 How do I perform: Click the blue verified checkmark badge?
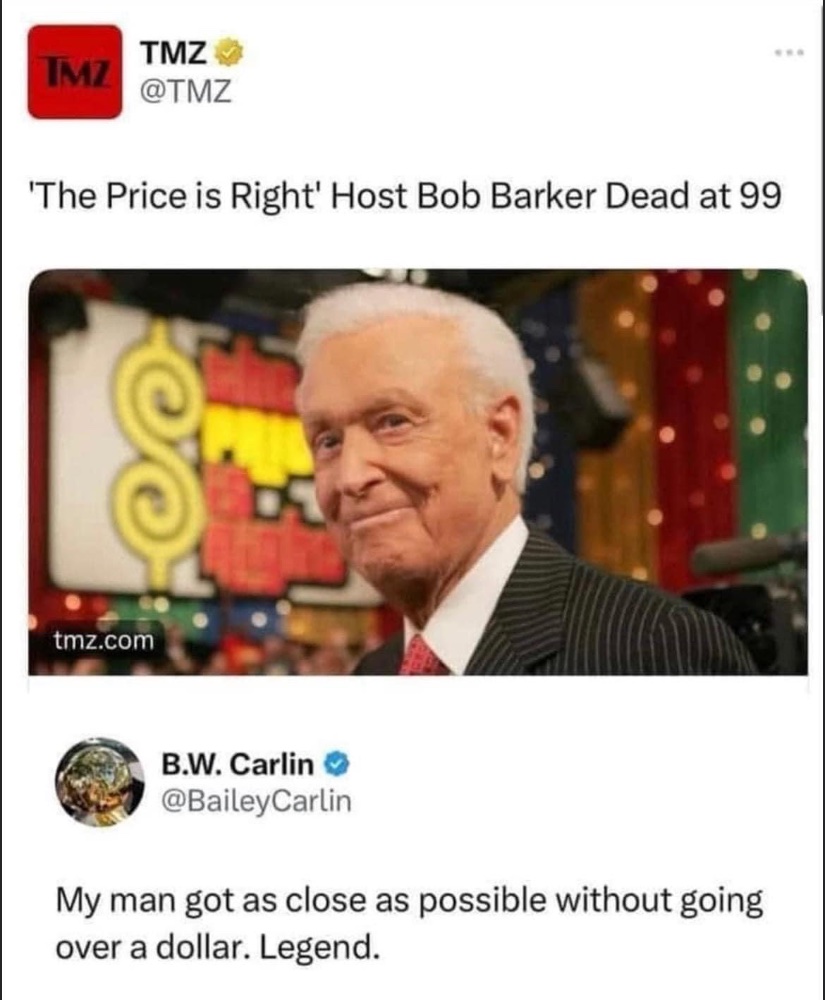[x=337, y=764]
